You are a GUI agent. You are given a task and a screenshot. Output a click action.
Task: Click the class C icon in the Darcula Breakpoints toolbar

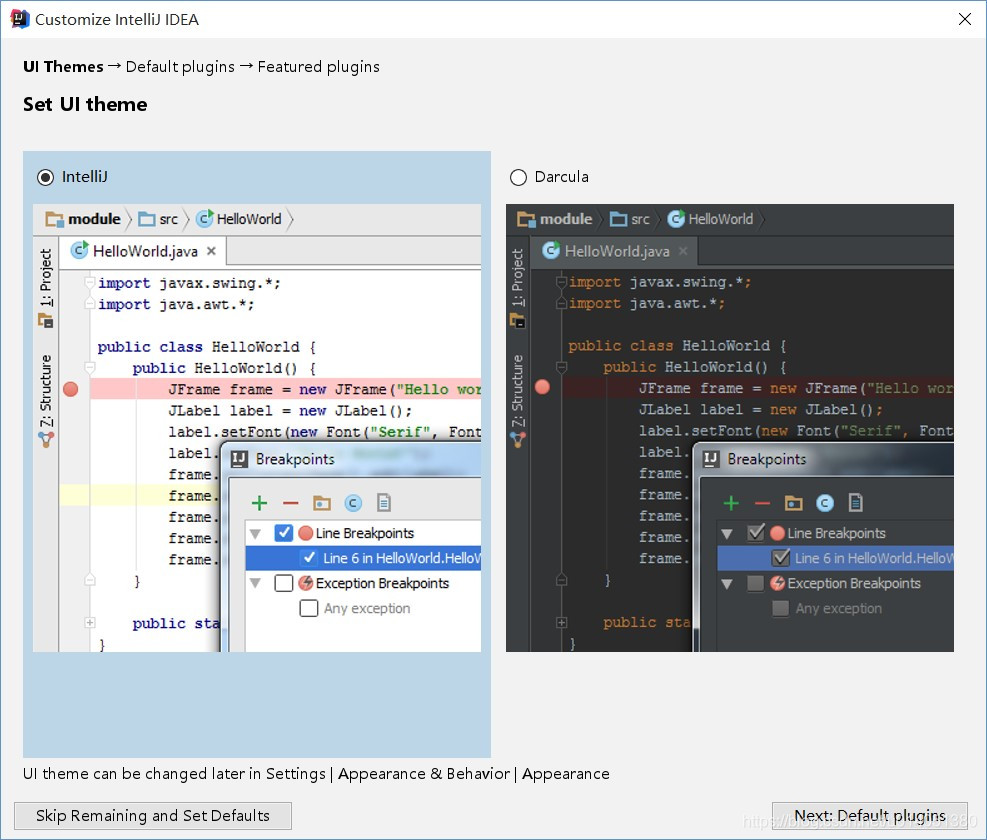(825, 502)
